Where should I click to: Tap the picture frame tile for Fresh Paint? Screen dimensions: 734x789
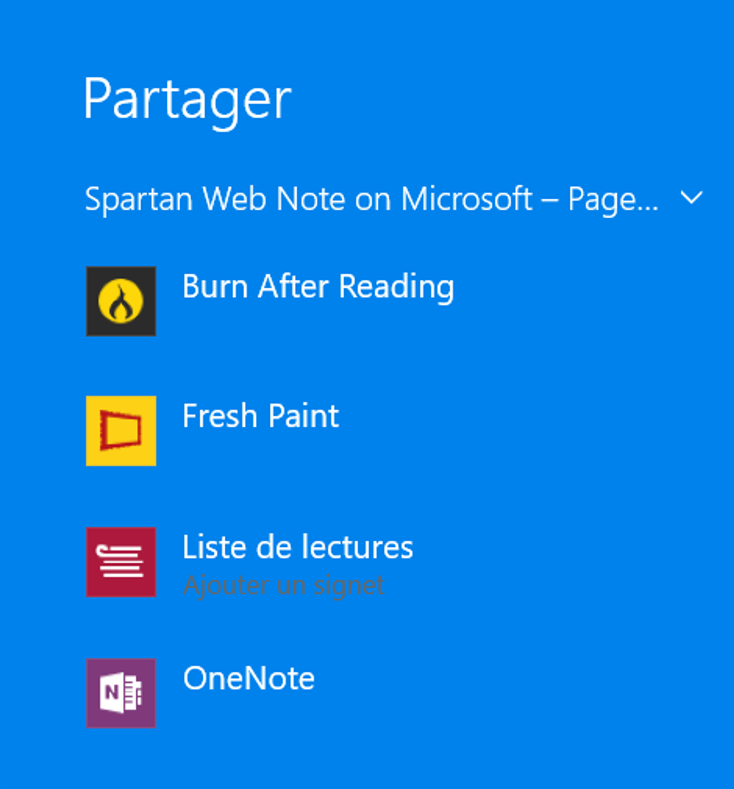click(x=121, y=431)
